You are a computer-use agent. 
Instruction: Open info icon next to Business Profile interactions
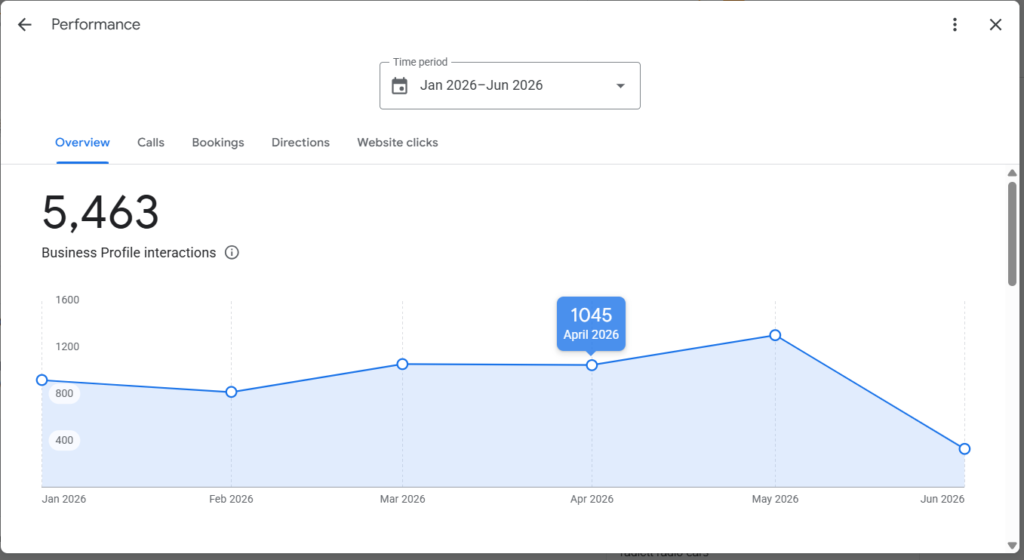232,253
